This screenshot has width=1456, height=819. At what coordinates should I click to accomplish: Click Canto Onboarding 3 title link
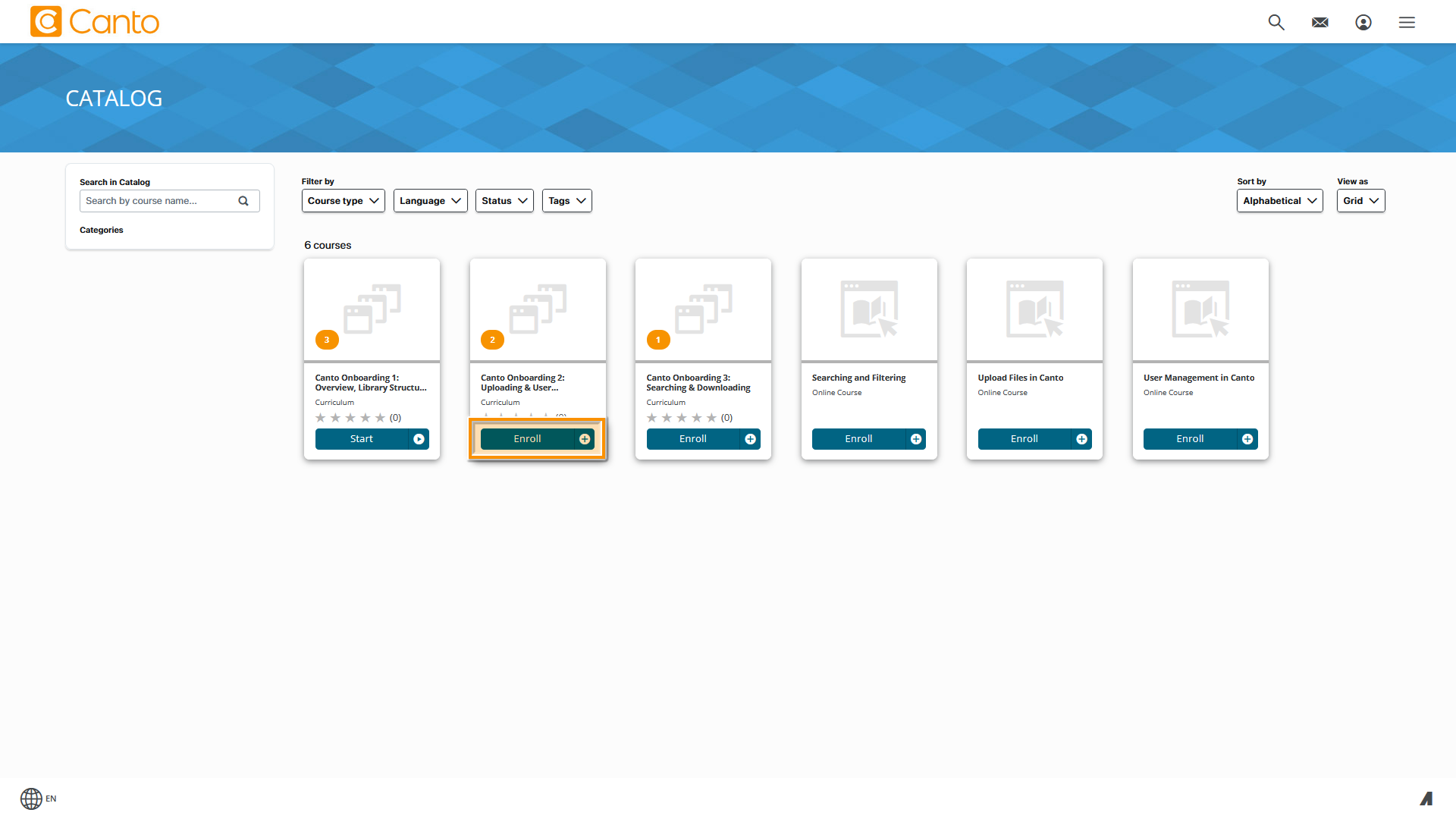(x=698, y=383)
